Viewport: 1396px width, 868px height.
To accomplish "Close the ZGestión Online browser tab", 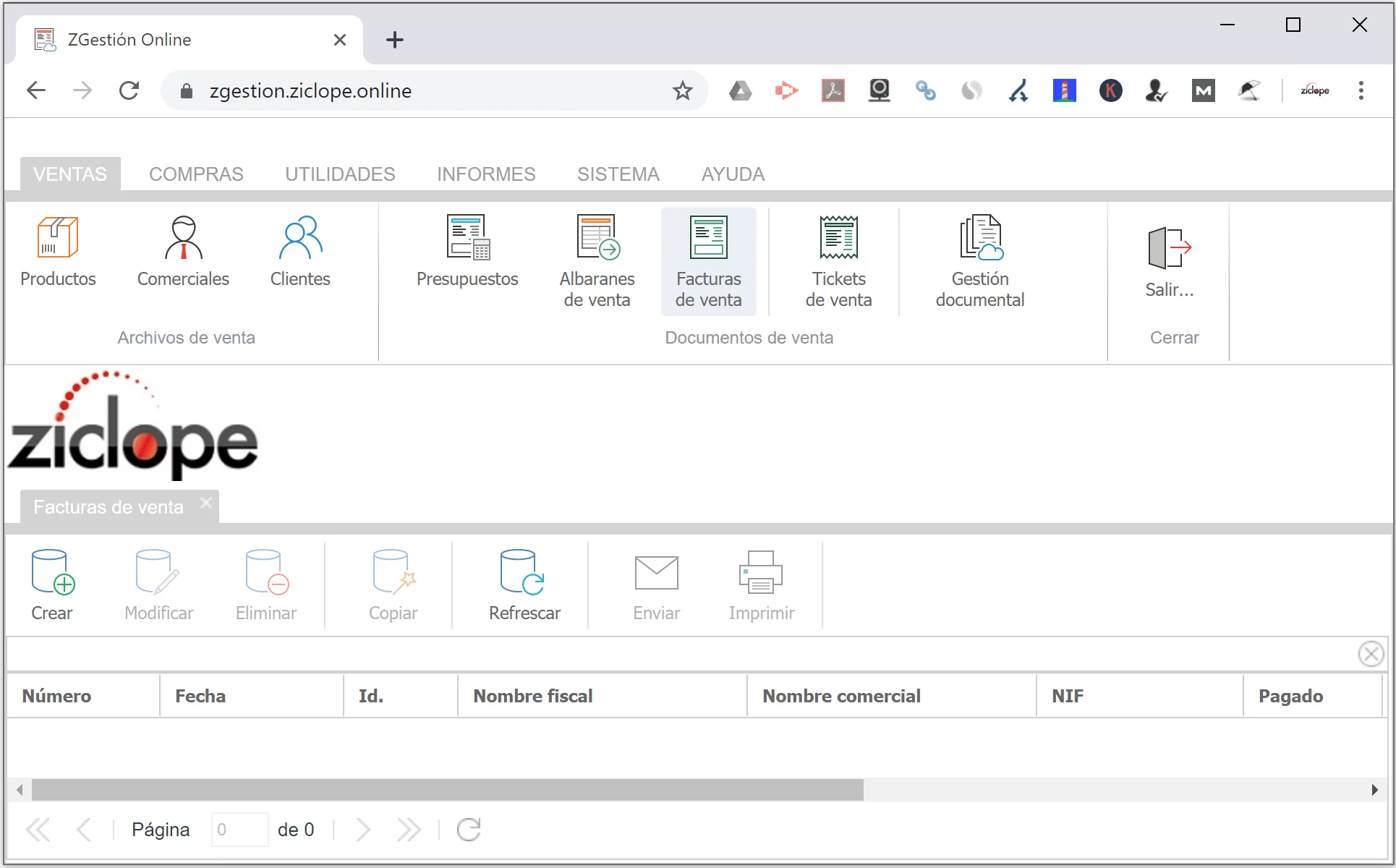I will coord(340,40).
